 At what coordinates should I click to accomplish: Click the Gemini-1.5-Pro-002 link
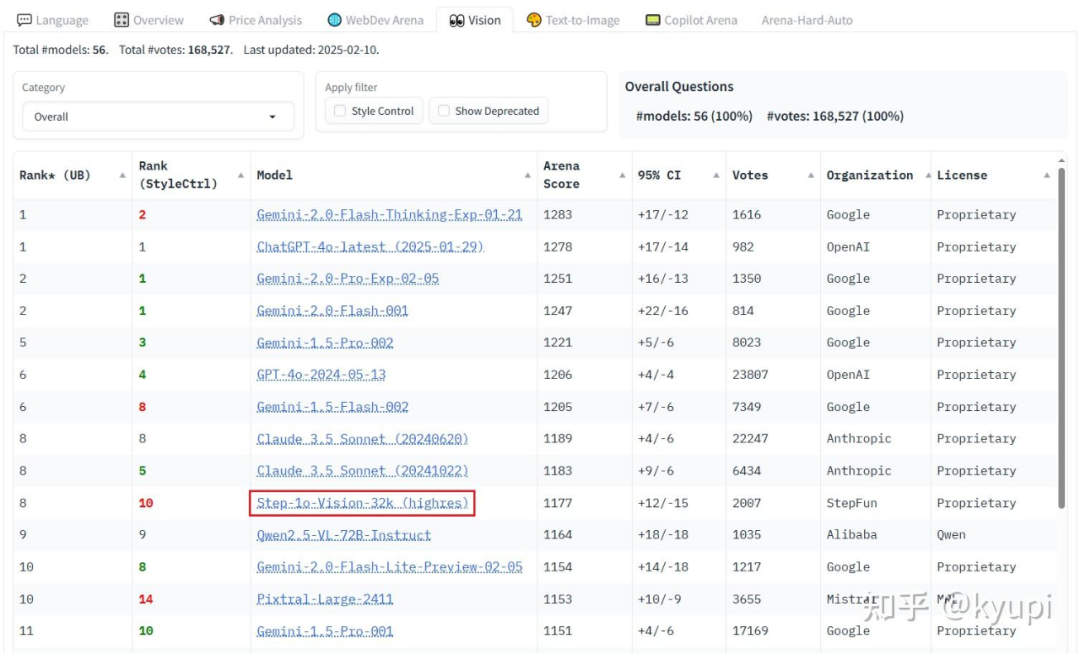(x=325, y=342)
